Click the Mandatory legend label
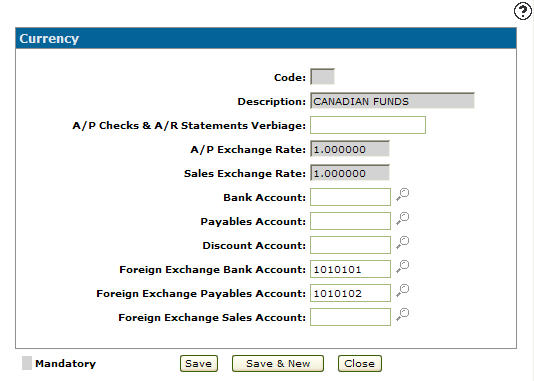This screenshot has height=381, width=534. pos(65,364)
